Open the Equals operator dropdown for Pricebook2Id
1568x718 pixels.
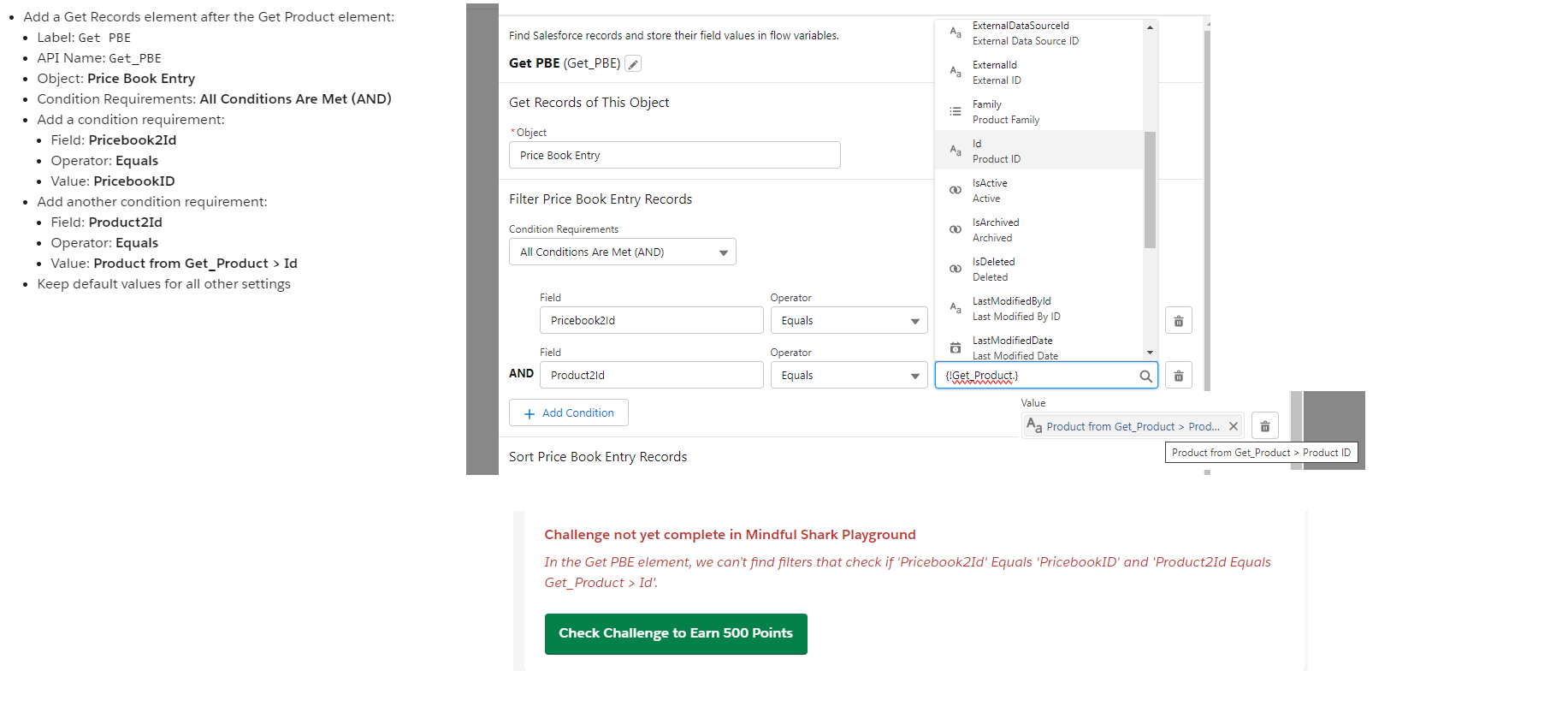pyautogui.click(x=849, y=321)
